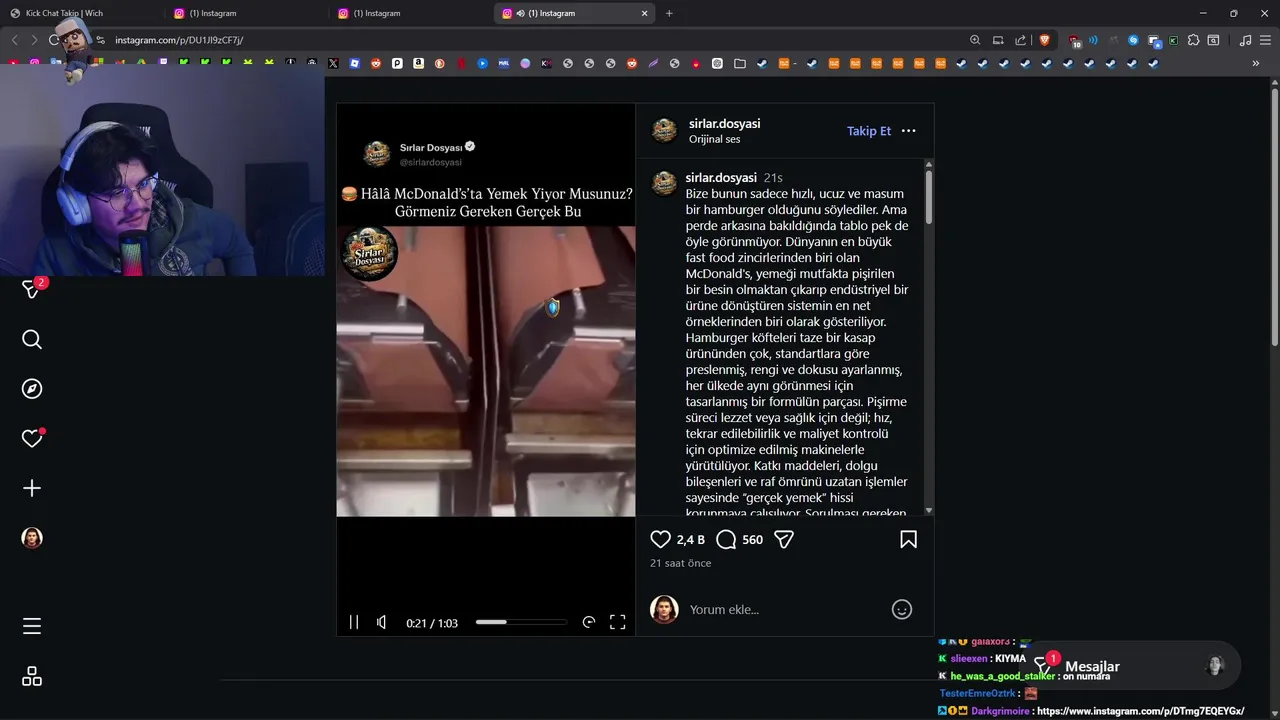Open own profile avatar in sidebar
The width and height of the screenshot is (1280, 720).
[32, 538]
